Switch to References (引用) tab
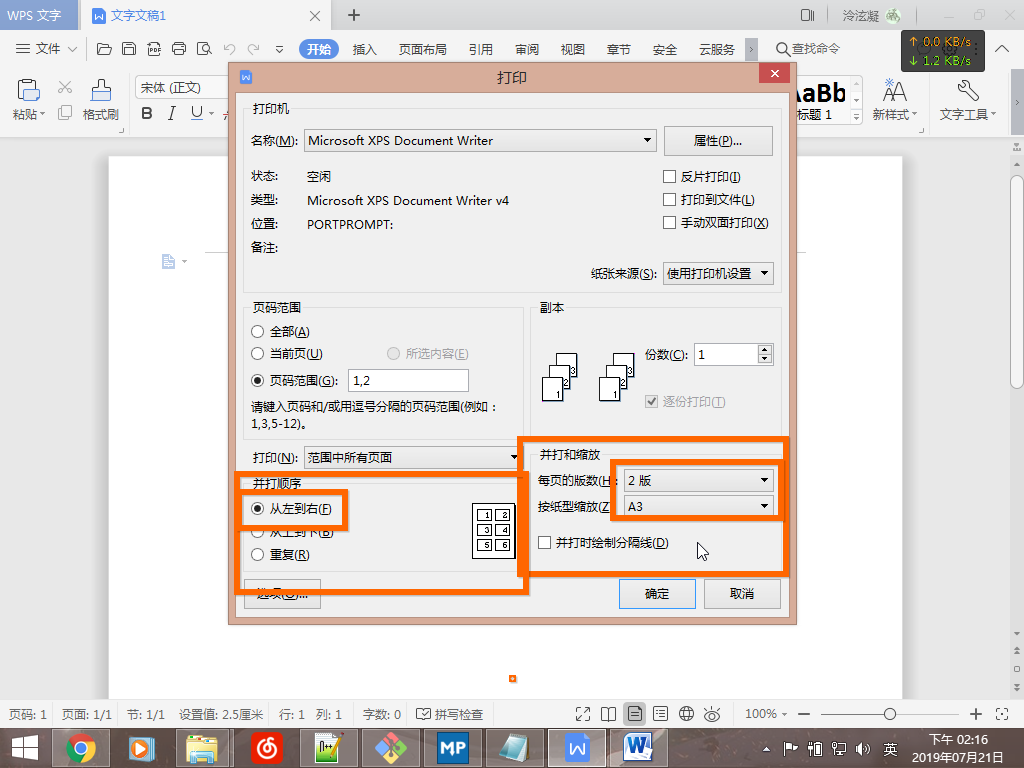 click(x=481, y=49)
